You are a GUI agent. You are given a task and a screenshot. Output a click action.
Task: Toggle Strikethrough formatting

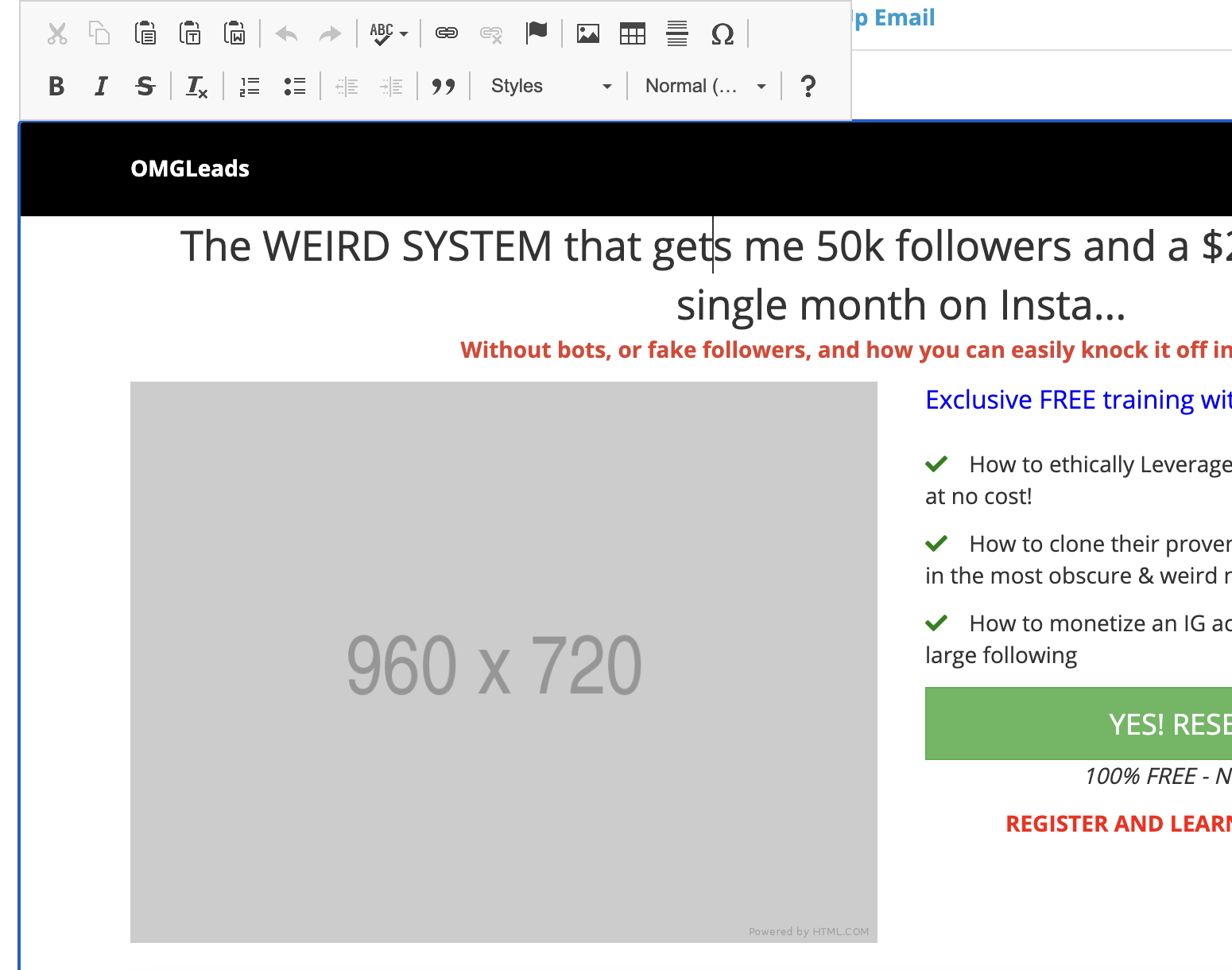click(145, 86)
